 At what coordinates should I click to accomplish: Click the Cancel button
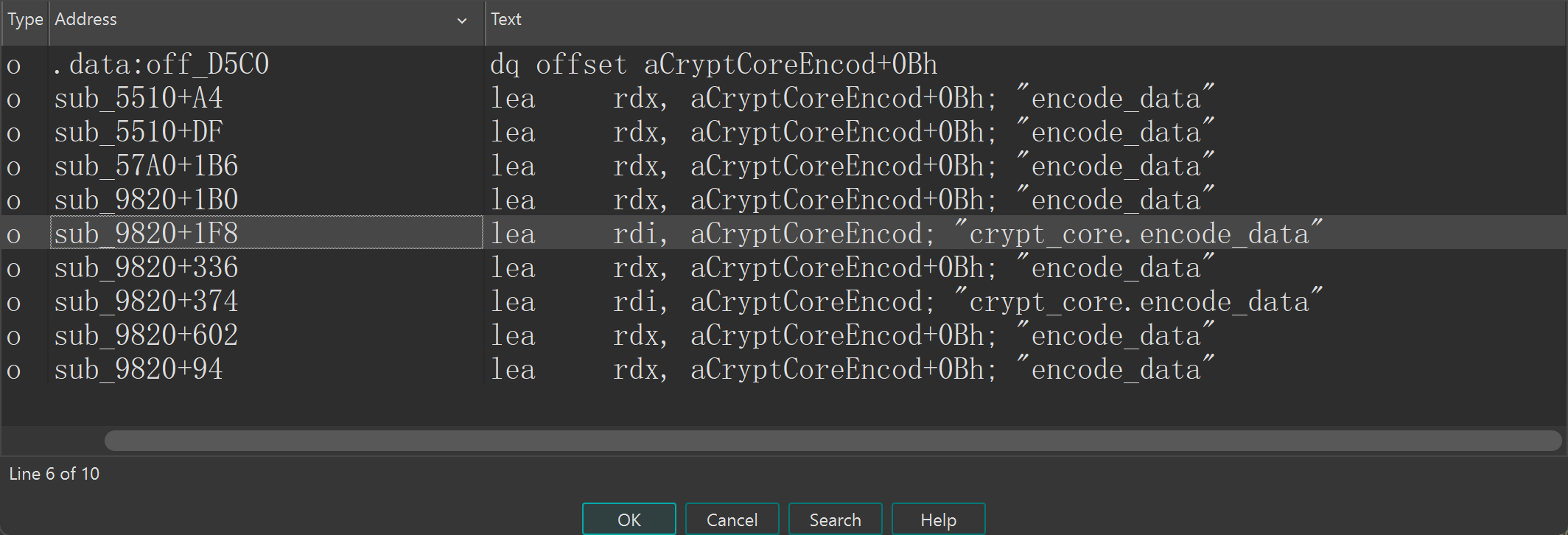click(x=732, y=520)
